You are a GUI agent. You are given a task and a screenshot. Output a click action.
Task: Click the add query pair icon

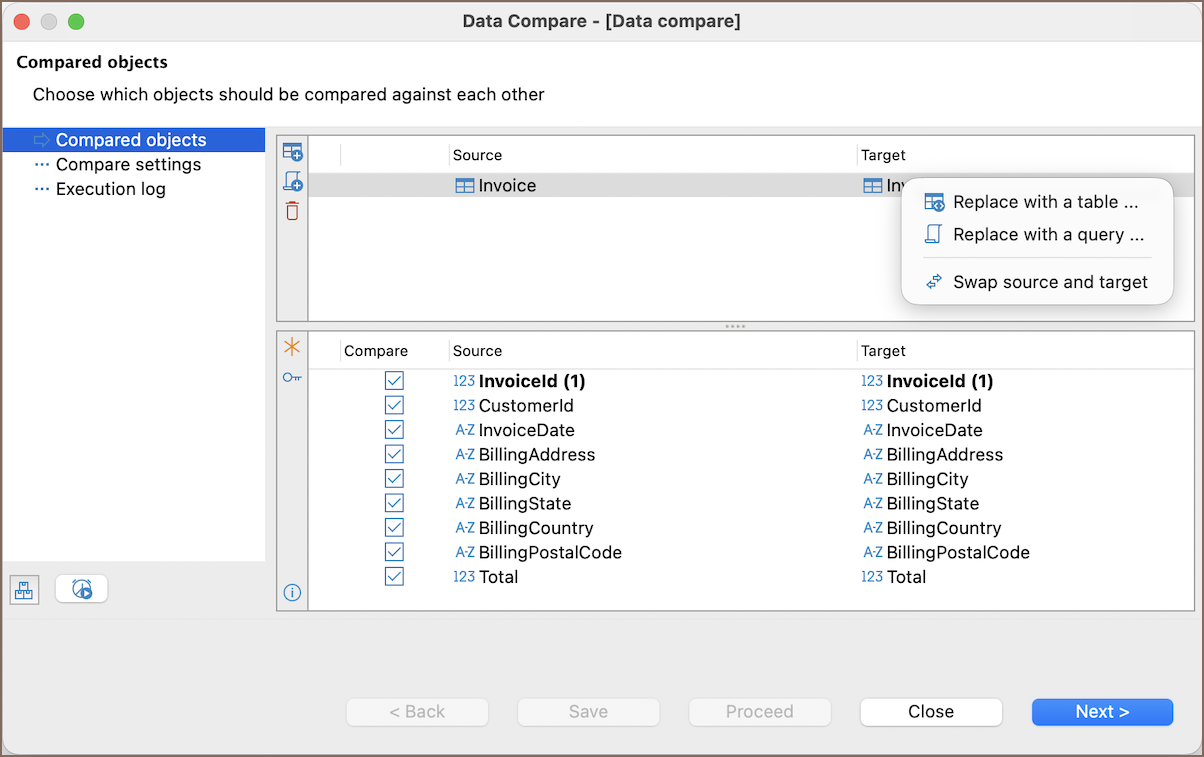pos(292,182)
